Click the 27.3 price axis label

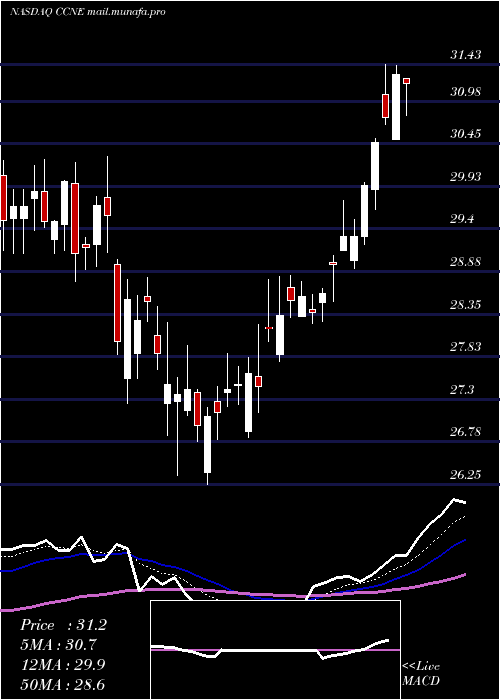coord(462,390)
